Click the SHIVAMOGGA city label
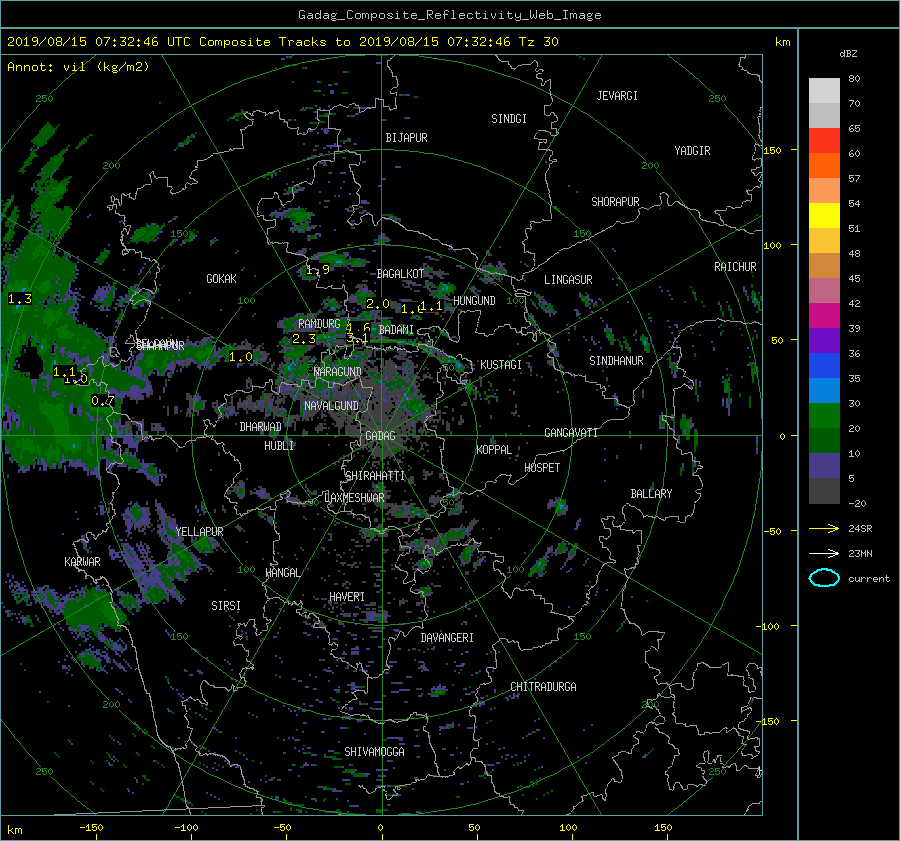900x841 pixels. [x=374, y=752]
